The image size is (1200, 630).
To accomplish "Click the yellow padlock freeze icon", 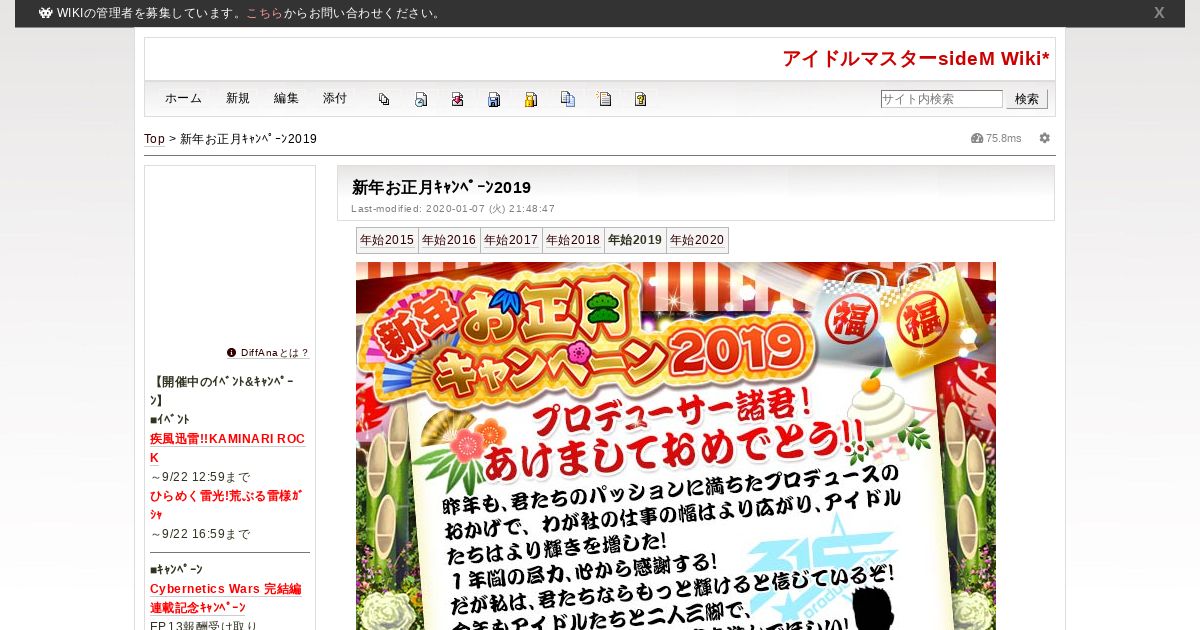I will pyautogui.click(x=531, y=99).
